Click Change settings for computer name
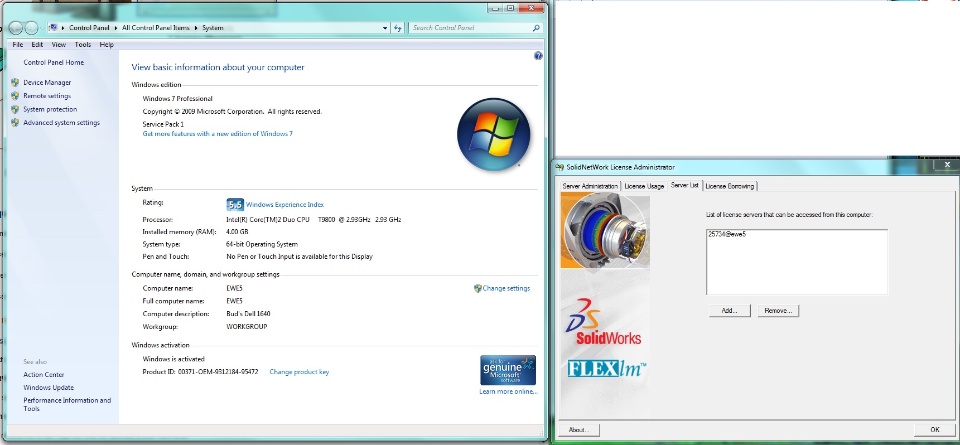The height and width of the screenshot is (445, 960). click(x=506, y=288)
